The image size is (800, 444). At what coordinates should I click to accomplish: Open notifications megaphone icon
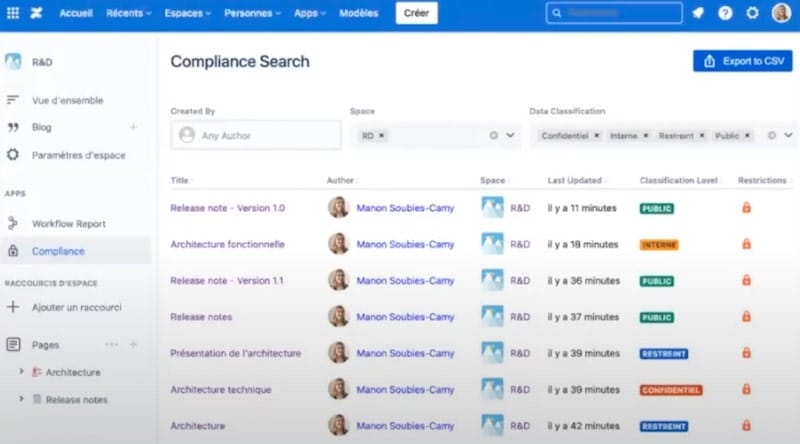tap(698, 13)
